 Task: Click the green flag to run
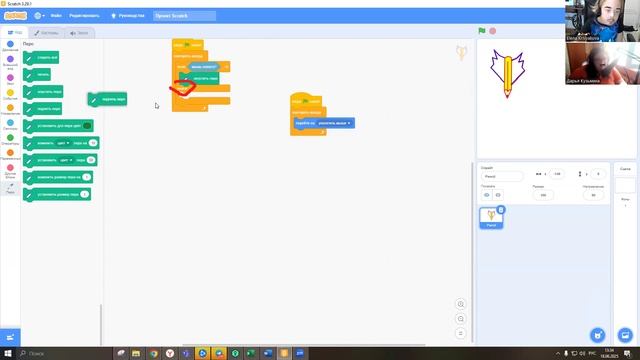point(482,31)
